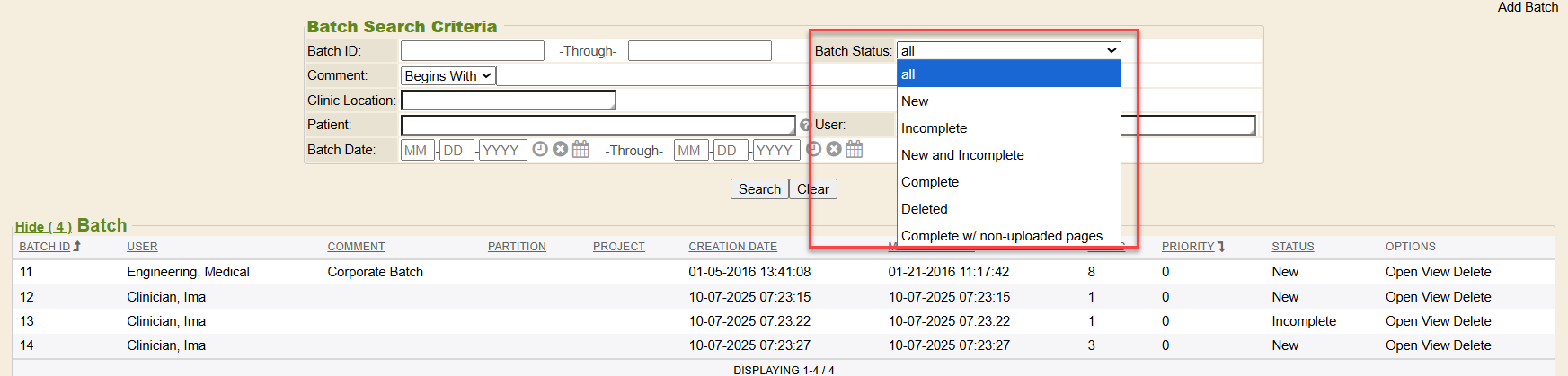Click the Batch ID input field
The image size is (1568, 376).
pos(473,51)
